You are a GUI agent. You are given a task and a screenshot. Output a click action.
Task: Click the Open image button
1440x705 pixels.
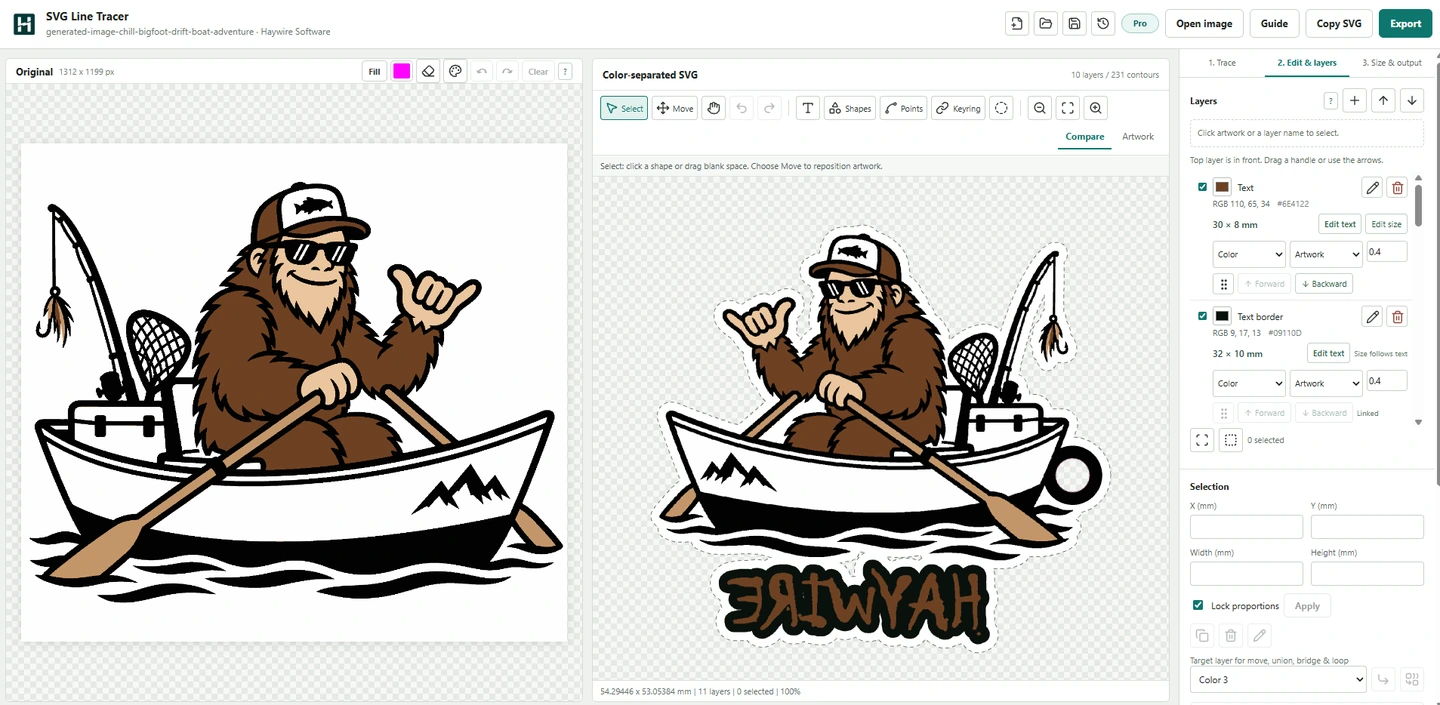[x=1204, y=24]
